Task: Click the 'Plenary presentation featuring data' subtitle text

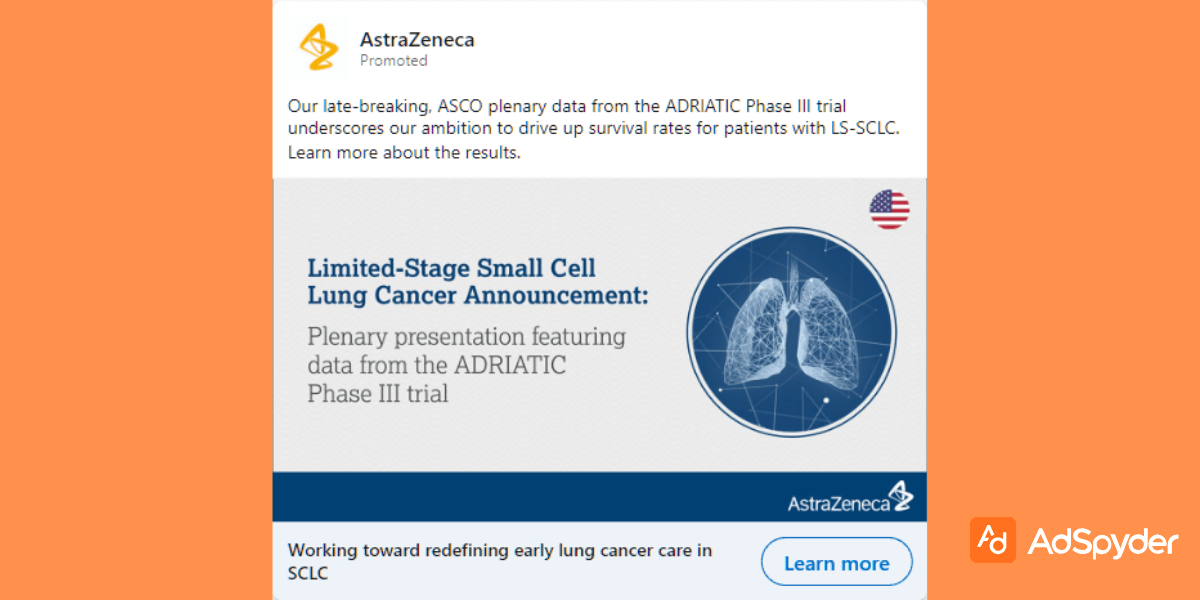Action: point(466,336)
